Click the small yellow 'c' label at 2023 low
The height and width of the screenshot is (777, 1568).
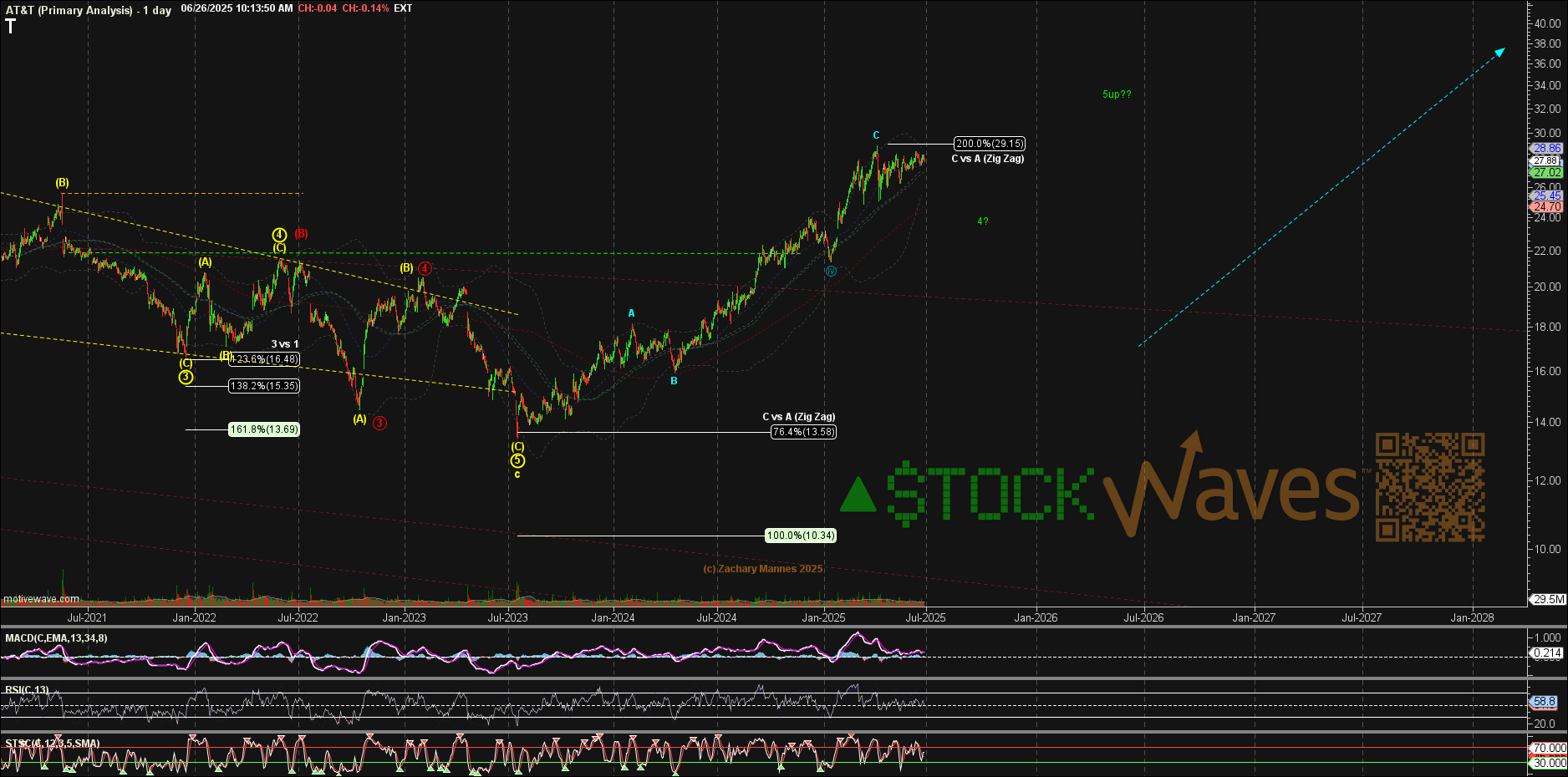[x=517, y=475]
